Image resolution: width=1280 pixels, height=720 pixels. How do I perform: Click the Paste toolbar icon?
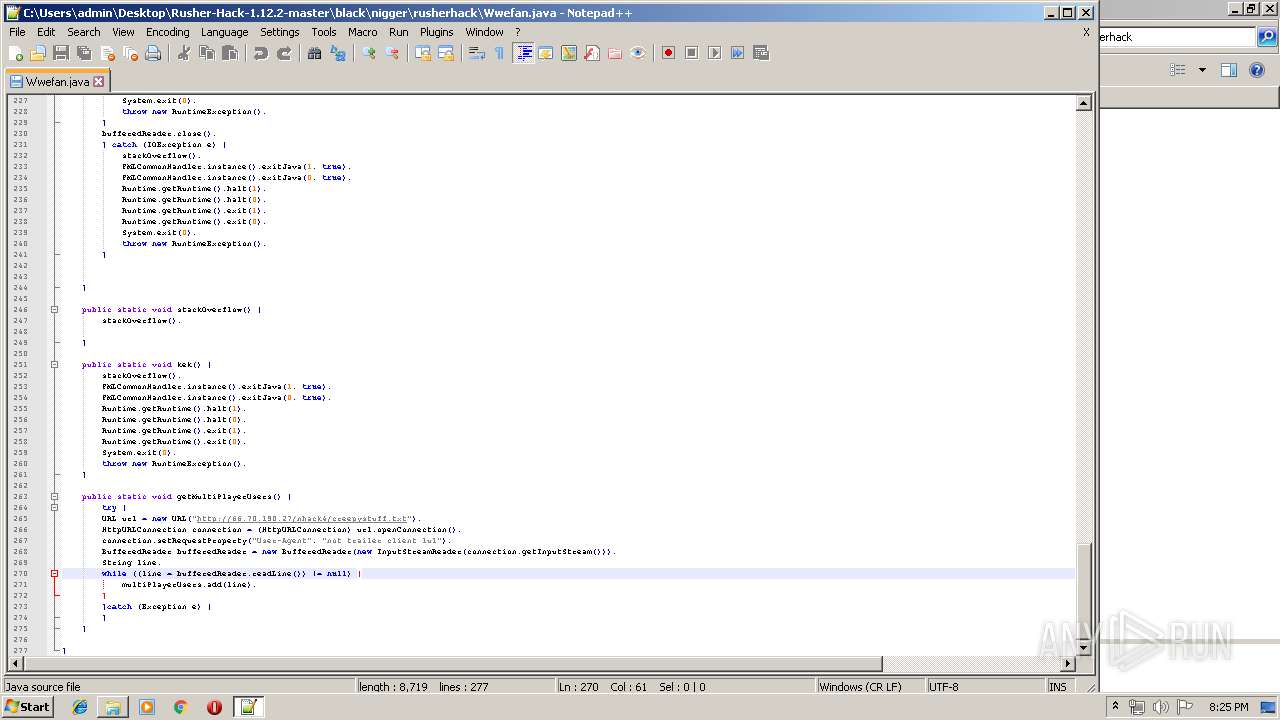point(230,53)
